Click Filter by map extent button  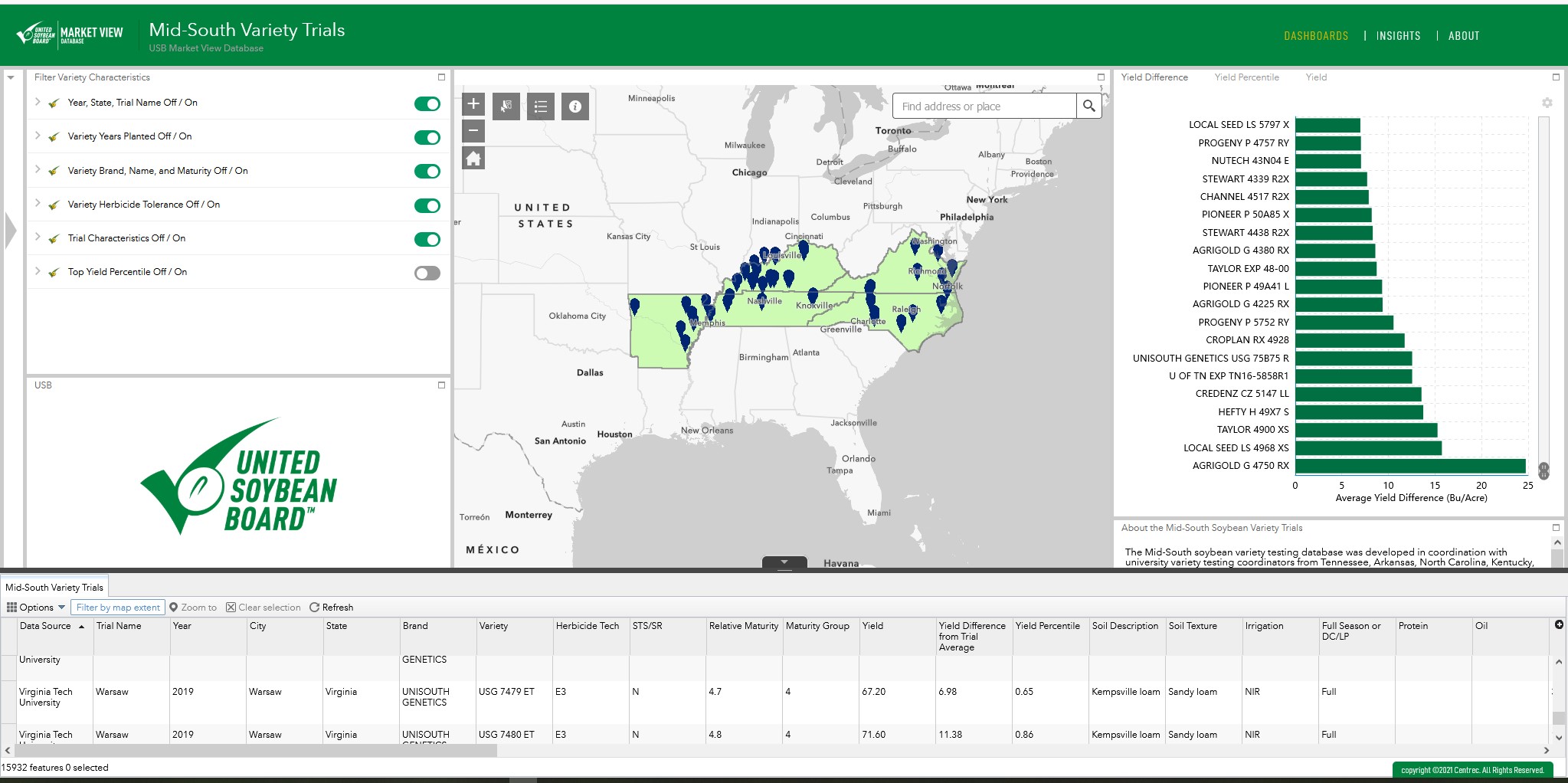tap(118, 608)
